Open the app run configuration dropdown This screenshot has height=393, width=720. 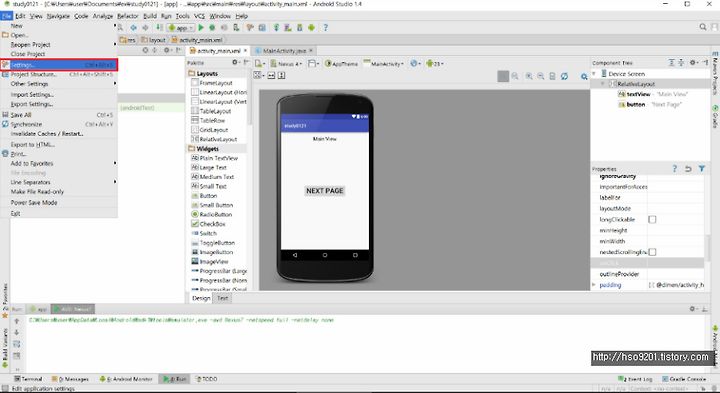point(180,28)
